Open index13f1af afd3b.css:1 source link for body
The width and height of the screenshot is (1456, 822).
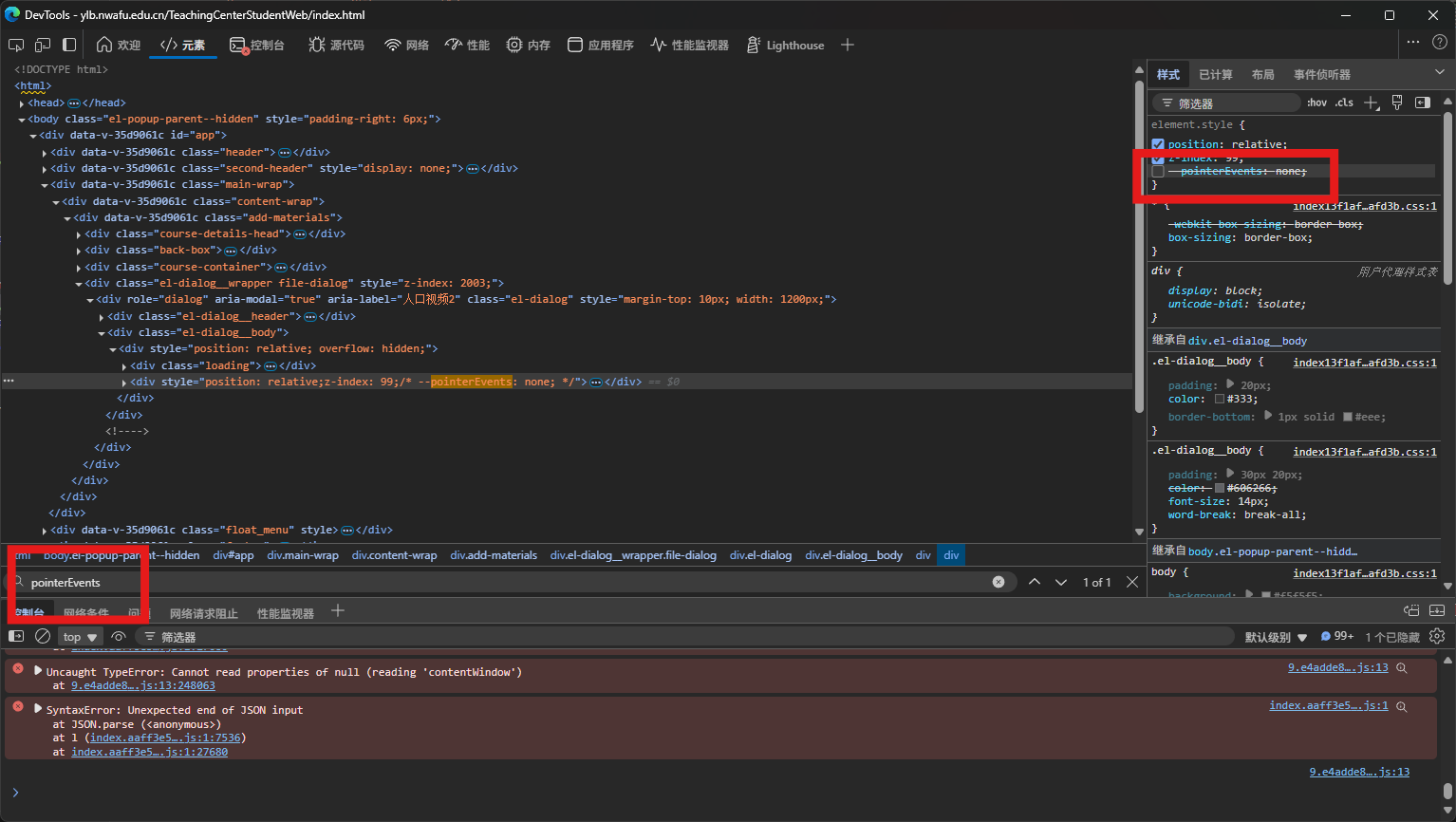[x=1364, y=573]
